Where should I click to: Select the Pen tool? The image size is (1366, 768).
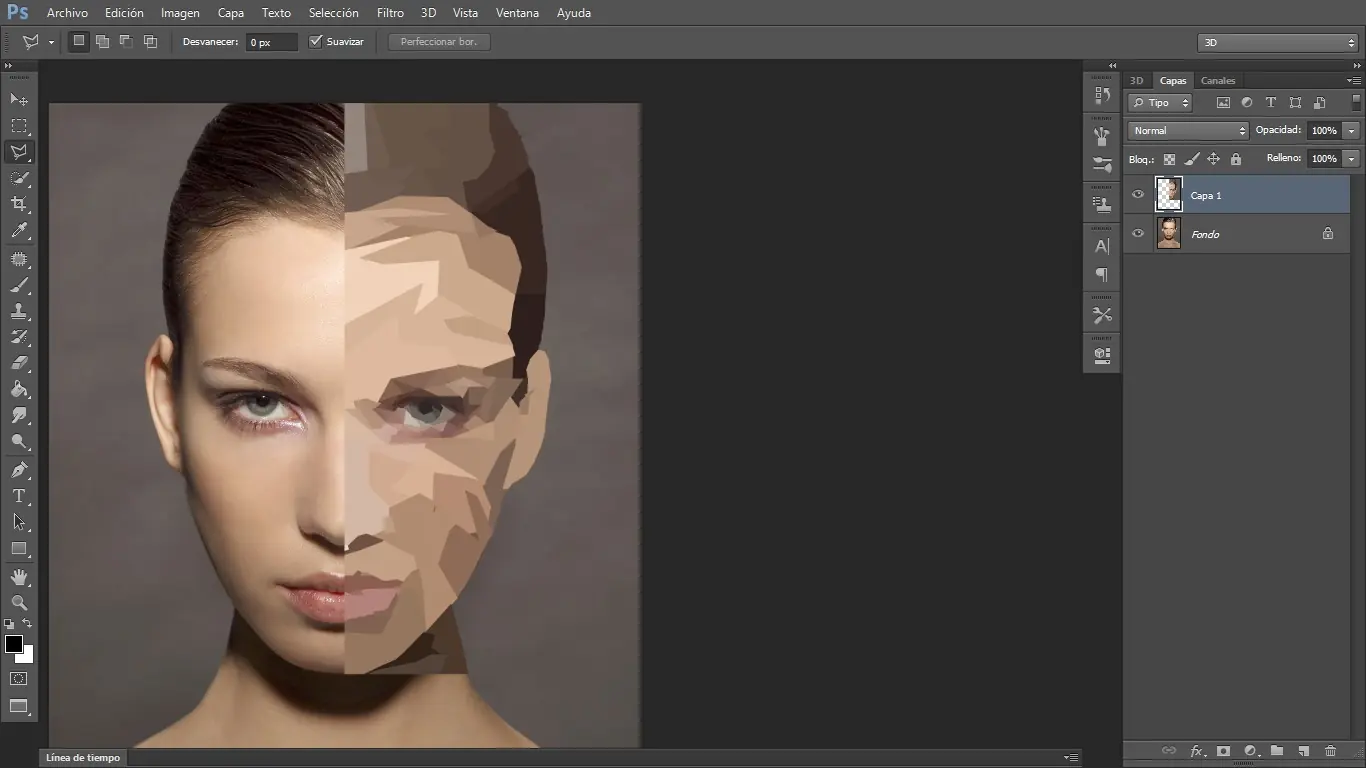19,470
